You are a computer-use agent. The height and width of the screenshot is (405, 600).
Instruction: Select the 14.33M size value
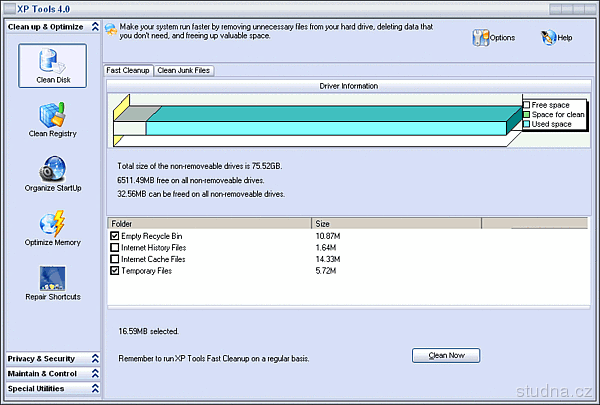tap(328, 259)
